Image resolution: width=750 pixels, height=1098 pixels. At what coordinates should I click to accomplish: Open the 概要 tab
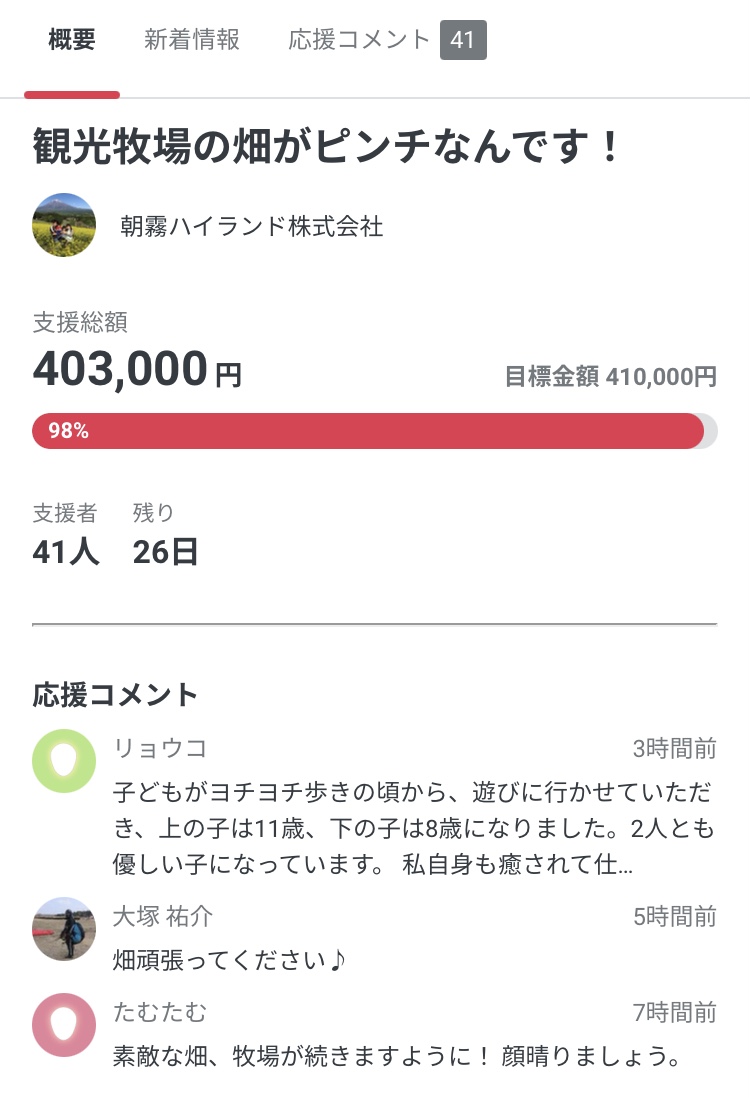(72, 41)
